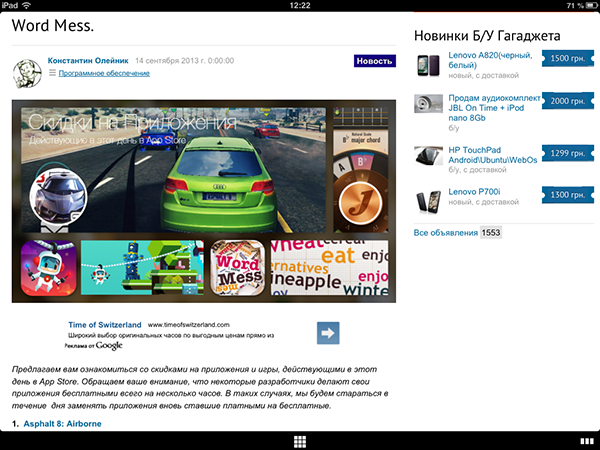Tap the 12:22 clock in status bar
600x450 pixels.
pos(300,5)
